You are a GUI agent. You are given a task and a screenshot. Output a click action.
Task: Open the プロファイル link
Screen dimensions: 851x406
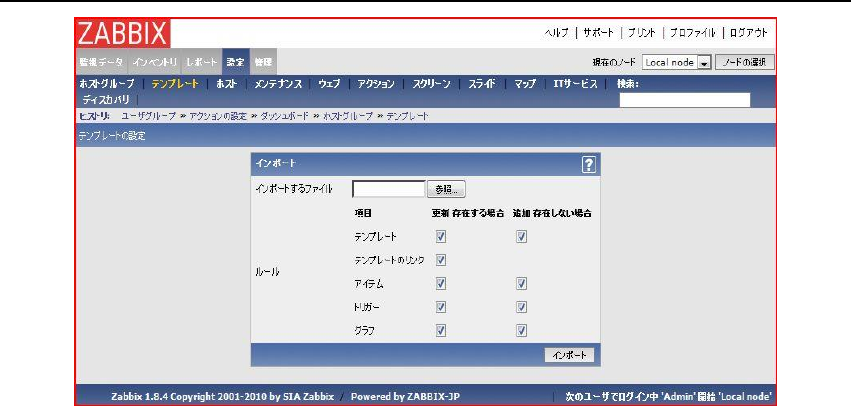(693, 33)
